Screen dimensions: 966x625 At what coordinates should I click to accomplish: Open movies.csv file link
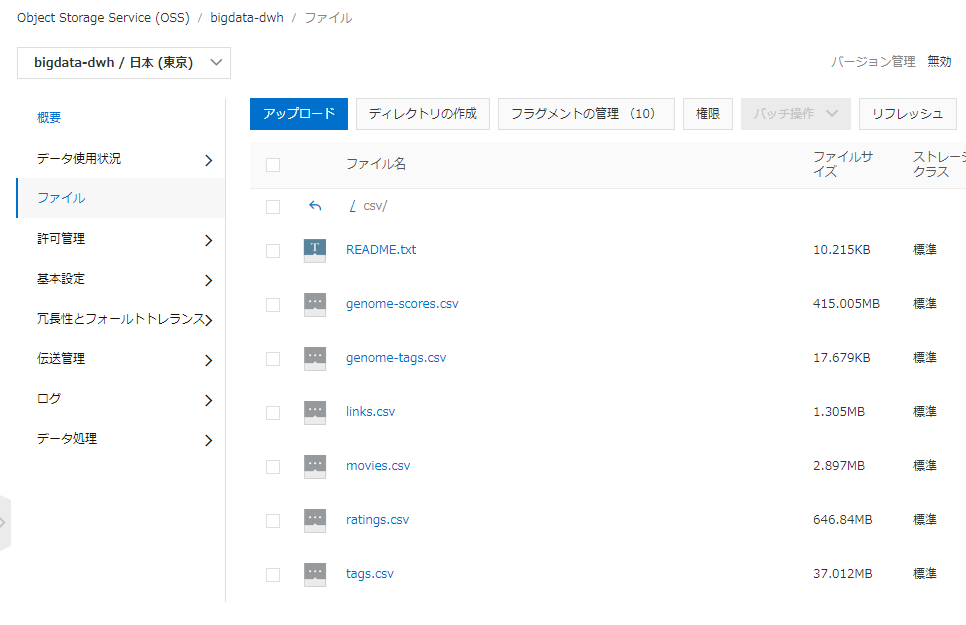(x=378, y=466)
